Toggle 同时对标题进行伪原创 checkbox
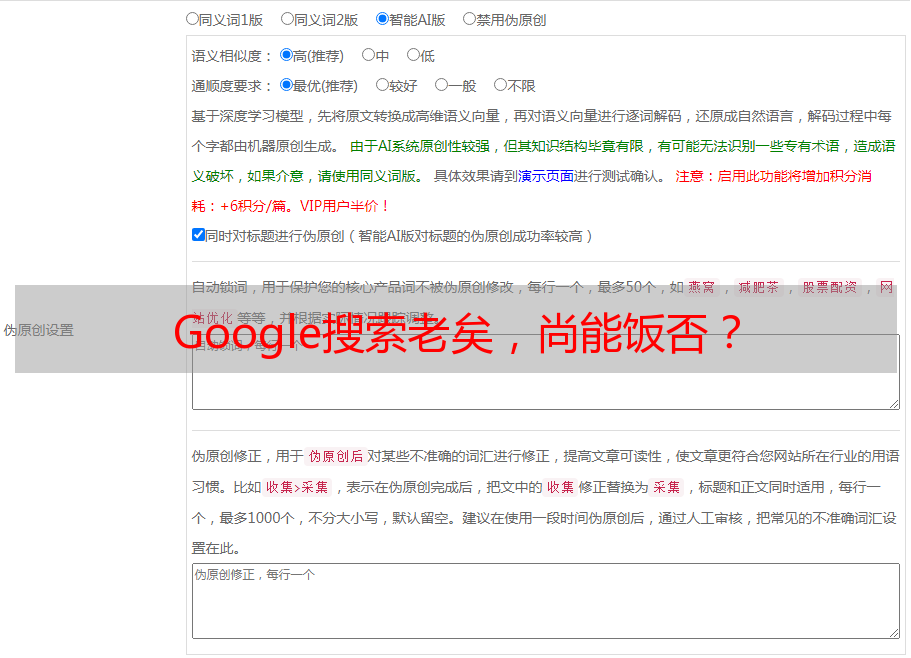 click(198, 235)
